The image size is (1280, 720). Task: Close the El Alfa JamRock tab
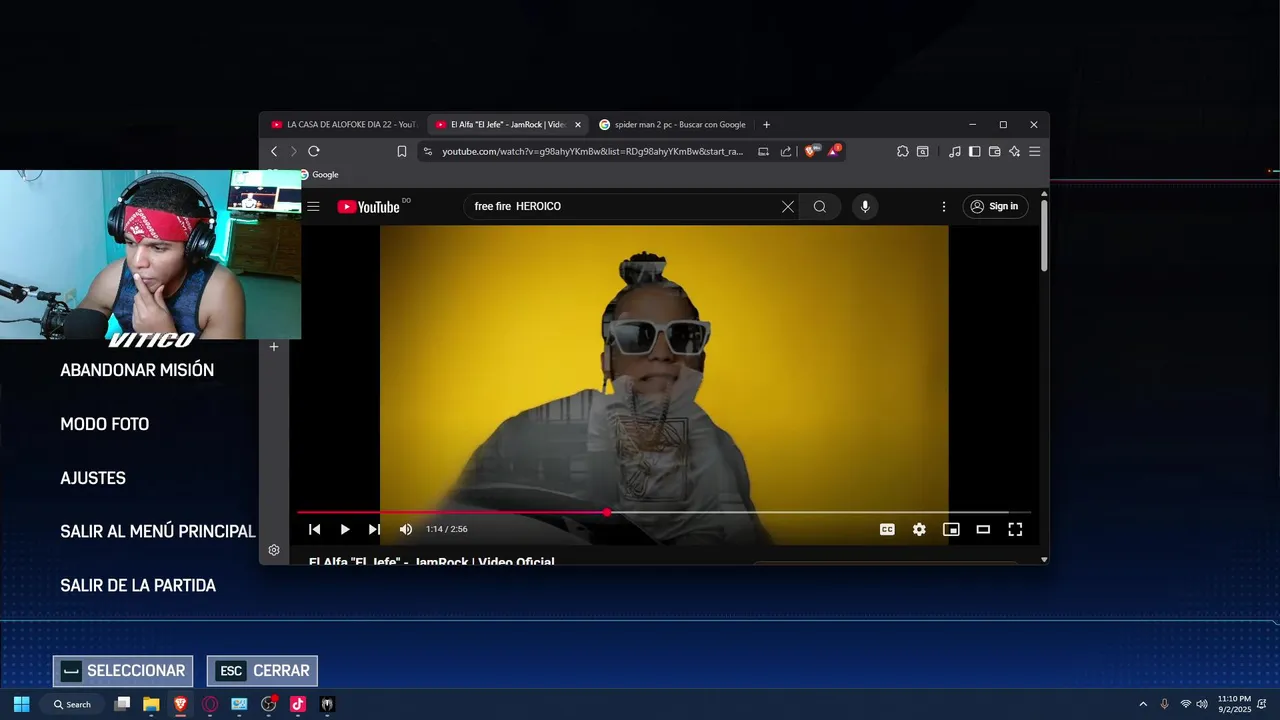click(x=577, y=125)
